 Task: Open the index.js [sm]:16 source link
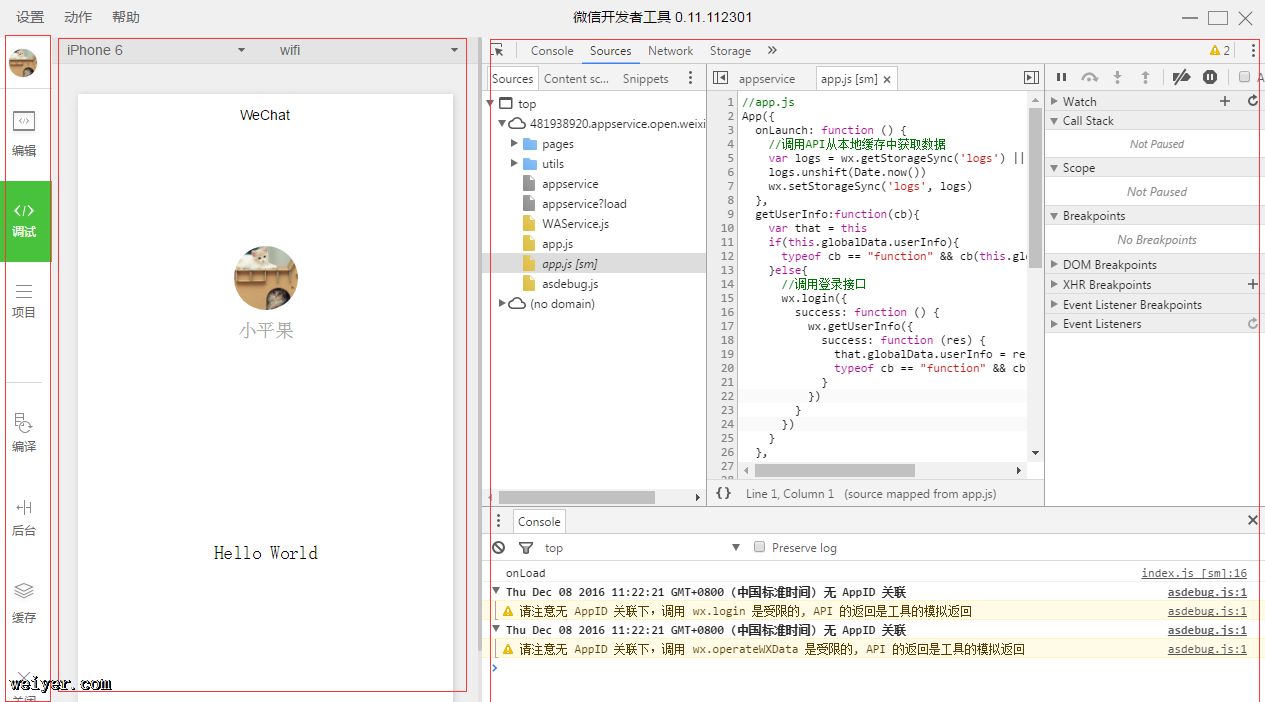[1193, 573]
